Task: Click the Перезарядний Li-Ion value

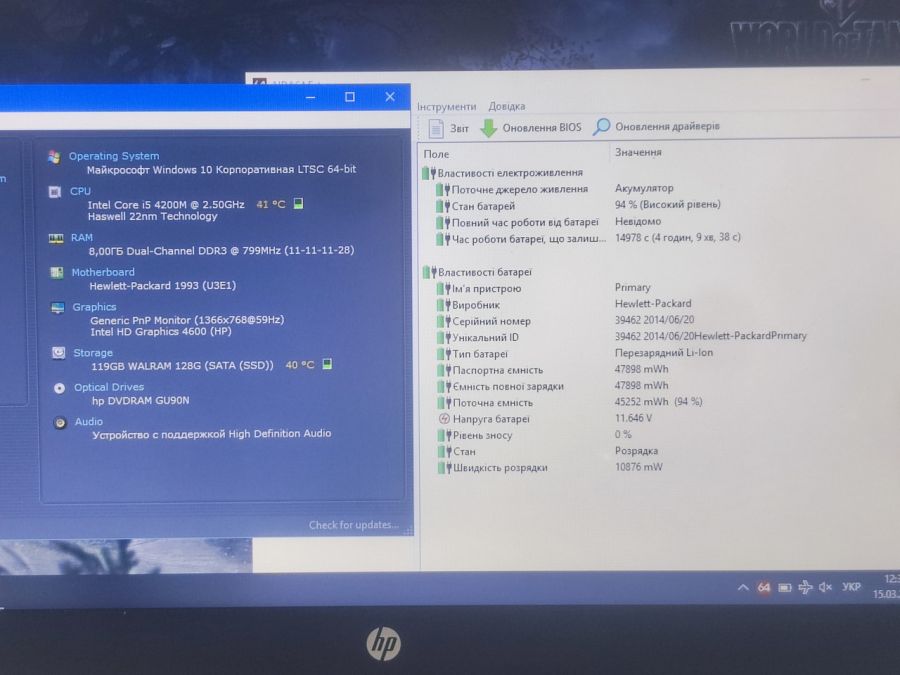Action: [664, 352]
